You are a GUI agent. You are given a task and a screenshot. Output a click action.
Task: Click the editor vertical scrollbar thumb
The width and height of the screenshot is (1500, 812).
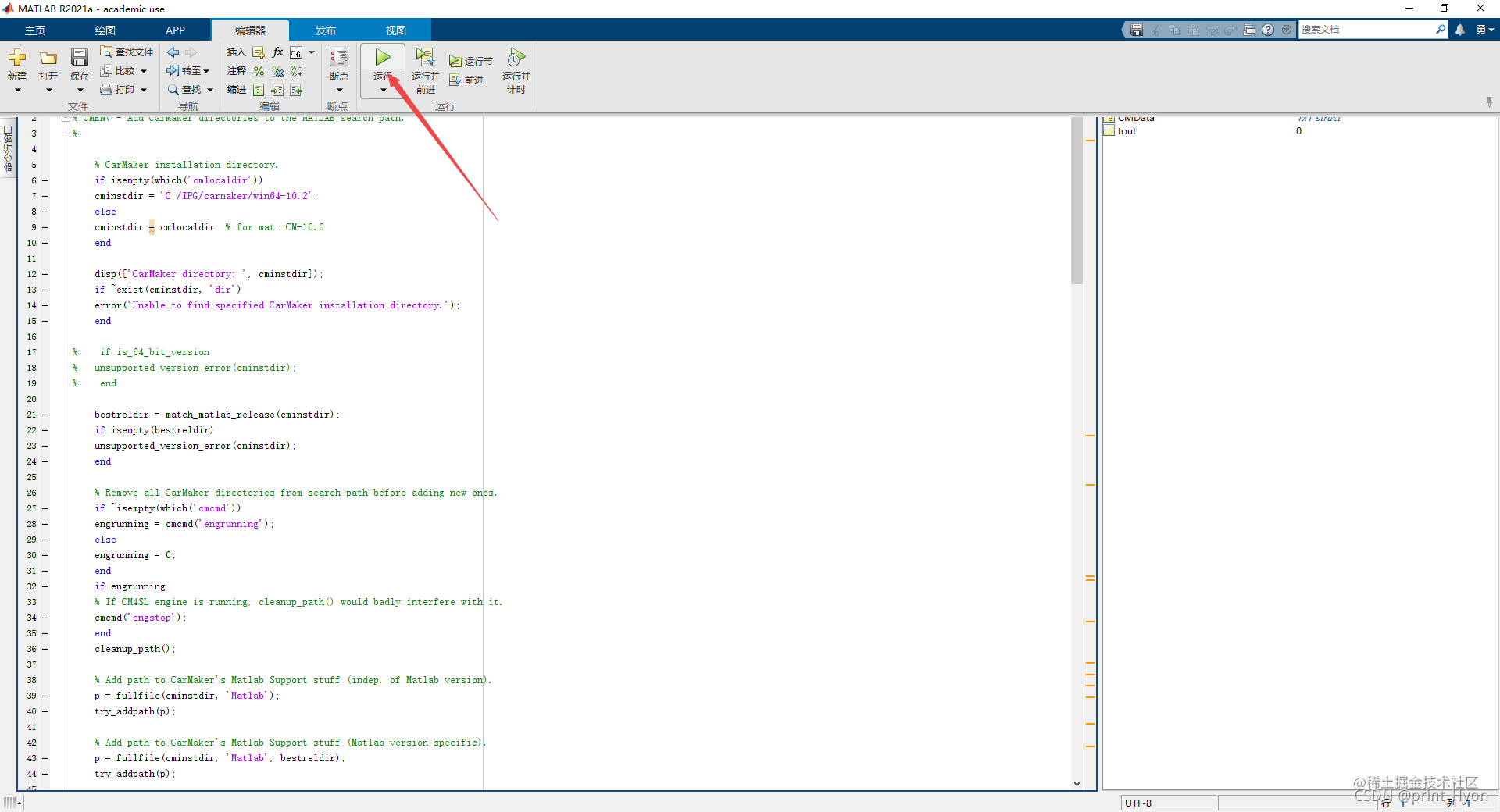(1077, 201)
